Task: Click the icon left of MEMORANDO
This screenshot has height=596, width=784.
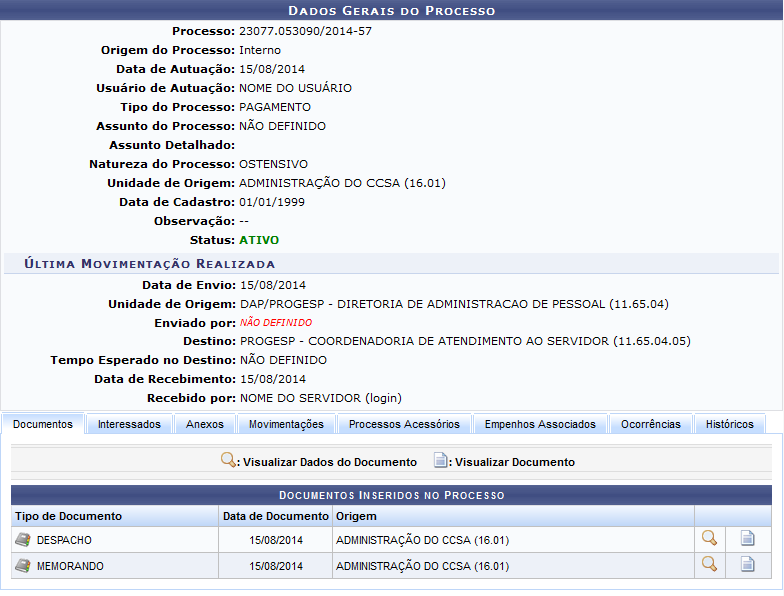Action: pyautogui.click(x=23, y=566)
